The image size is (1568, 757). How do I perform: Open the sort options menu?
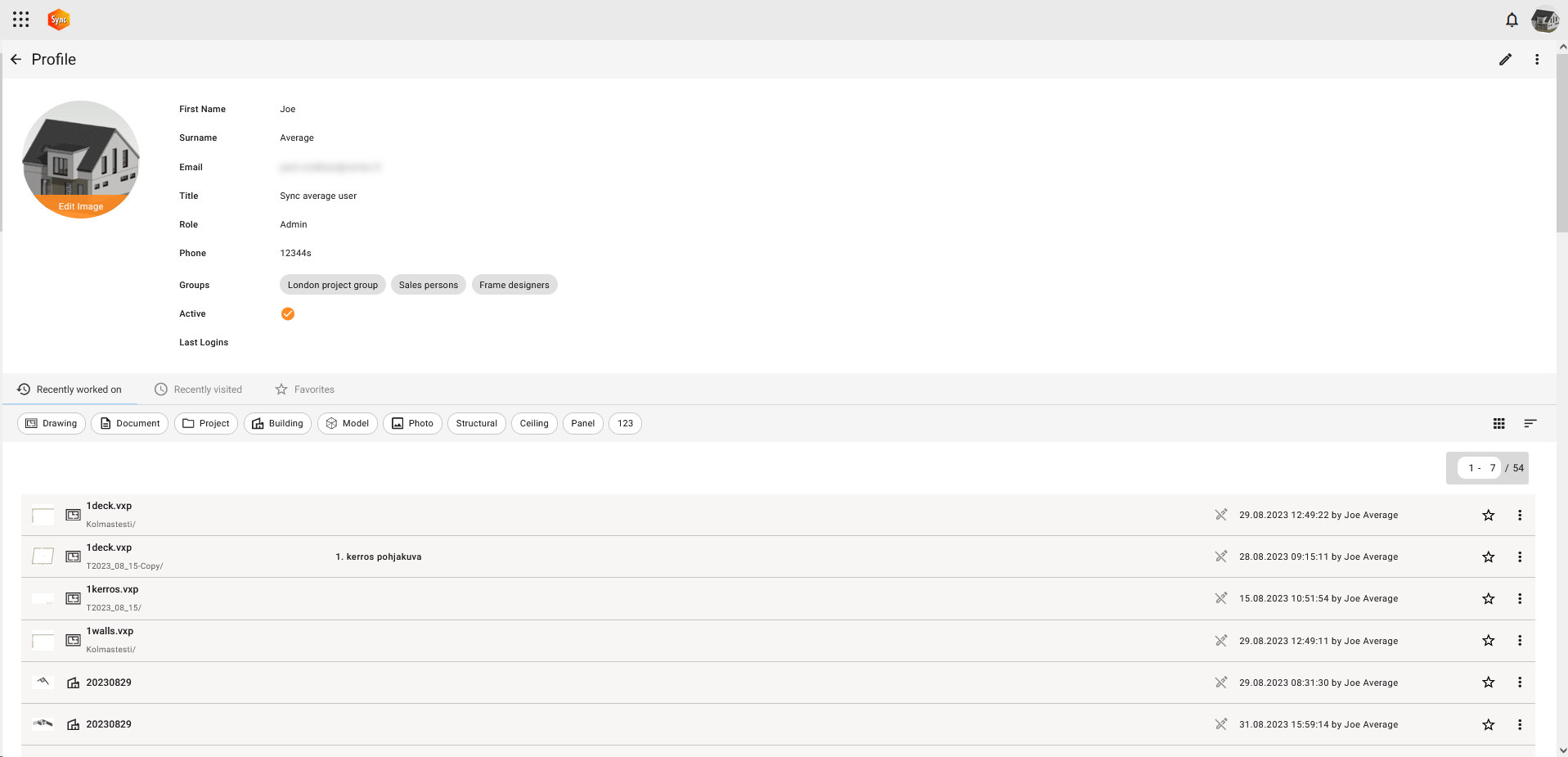1530,423
